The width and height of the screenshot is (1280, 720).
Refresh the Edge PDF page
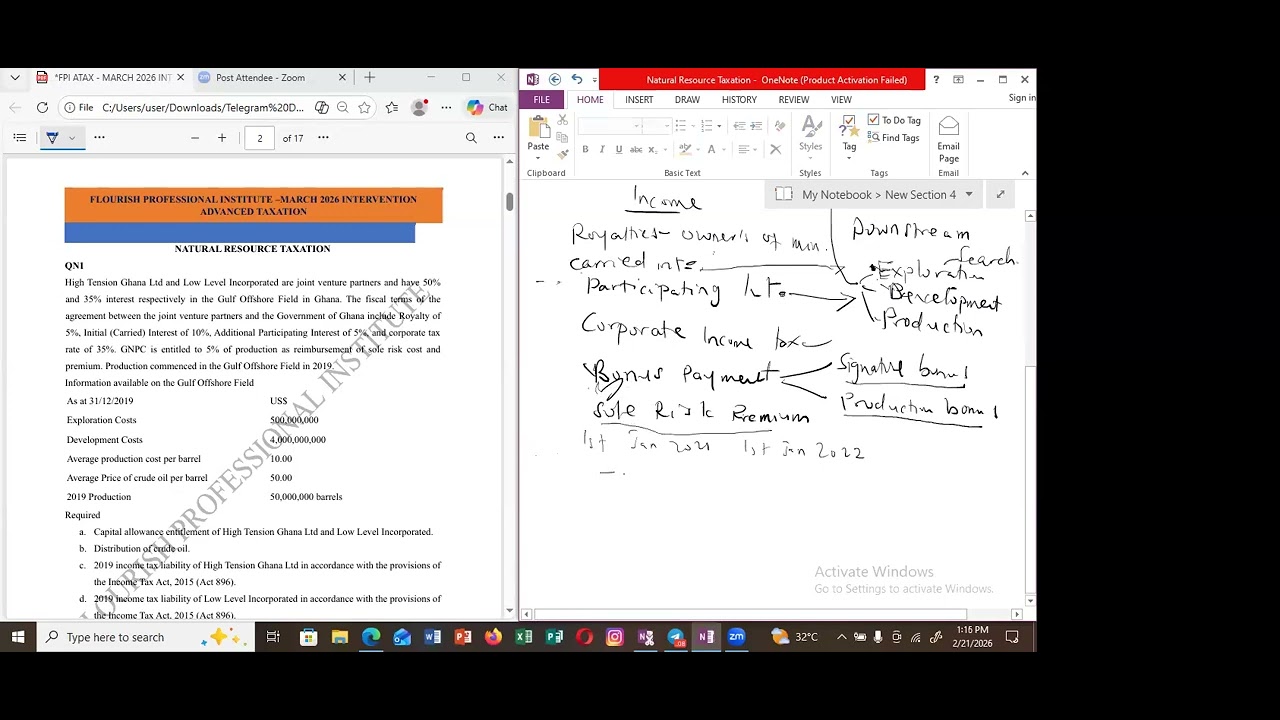click(x=42, y=107)
